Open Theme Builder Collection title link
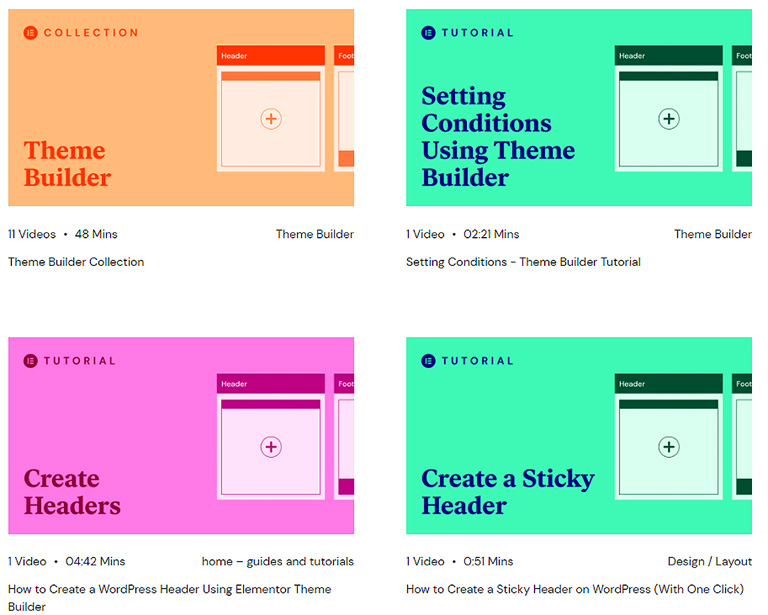 [76, 262]
